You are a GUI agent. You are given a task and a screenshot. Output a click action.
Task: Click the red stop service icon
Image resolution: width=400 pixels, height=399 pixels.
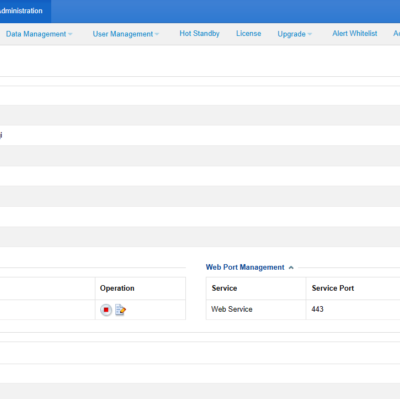point(106,310)
